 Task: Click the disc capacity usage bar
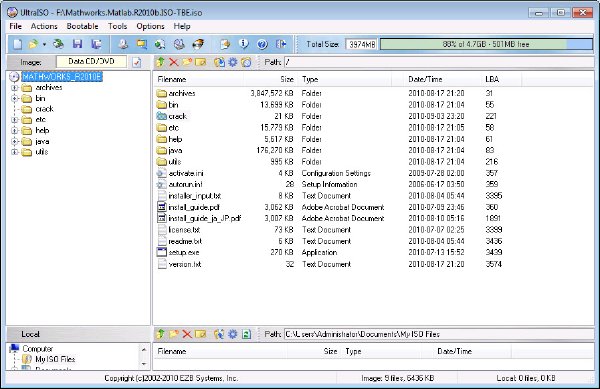pyautogui.click(x=486, y=44)
